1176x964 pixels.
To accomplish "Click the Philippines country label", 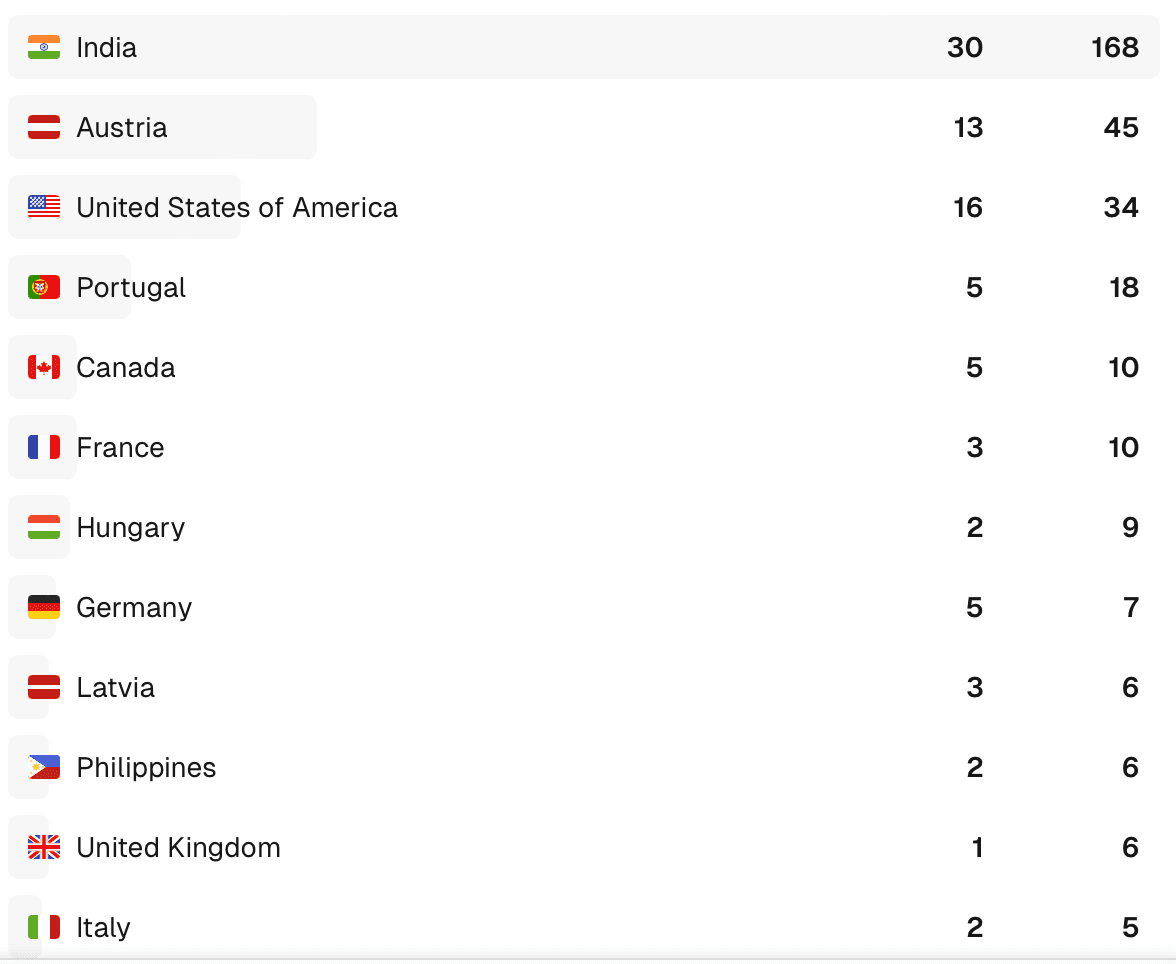I will (146, 767).
